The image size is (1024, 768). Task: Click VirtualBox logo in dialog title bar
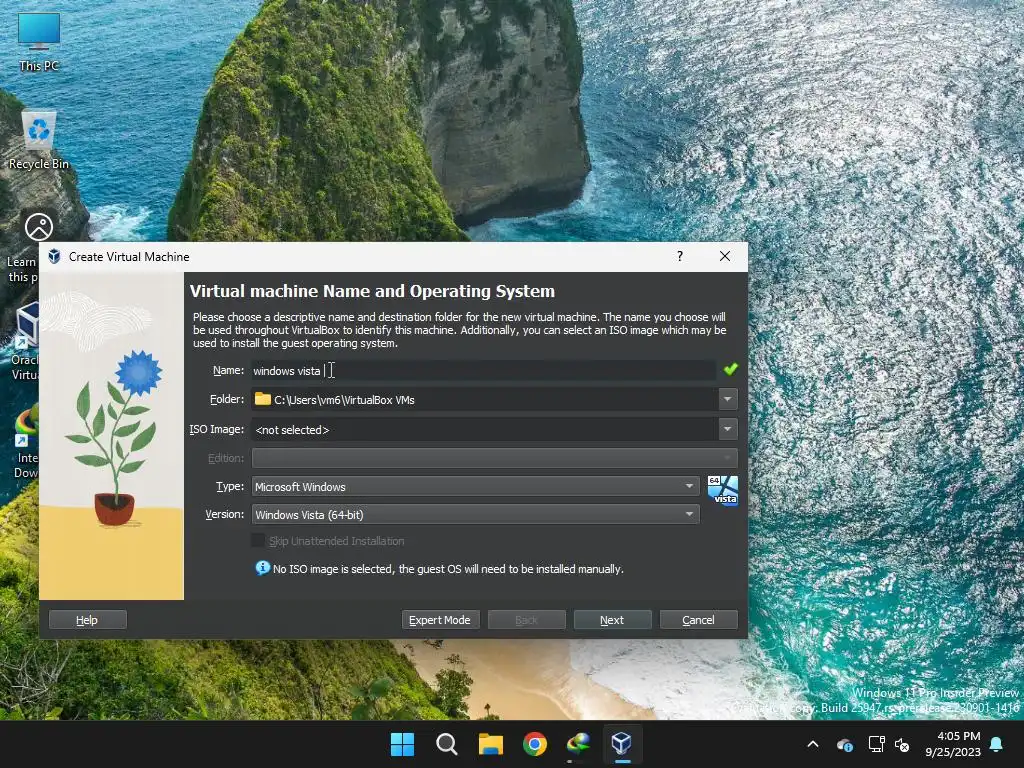pos(54,257)
